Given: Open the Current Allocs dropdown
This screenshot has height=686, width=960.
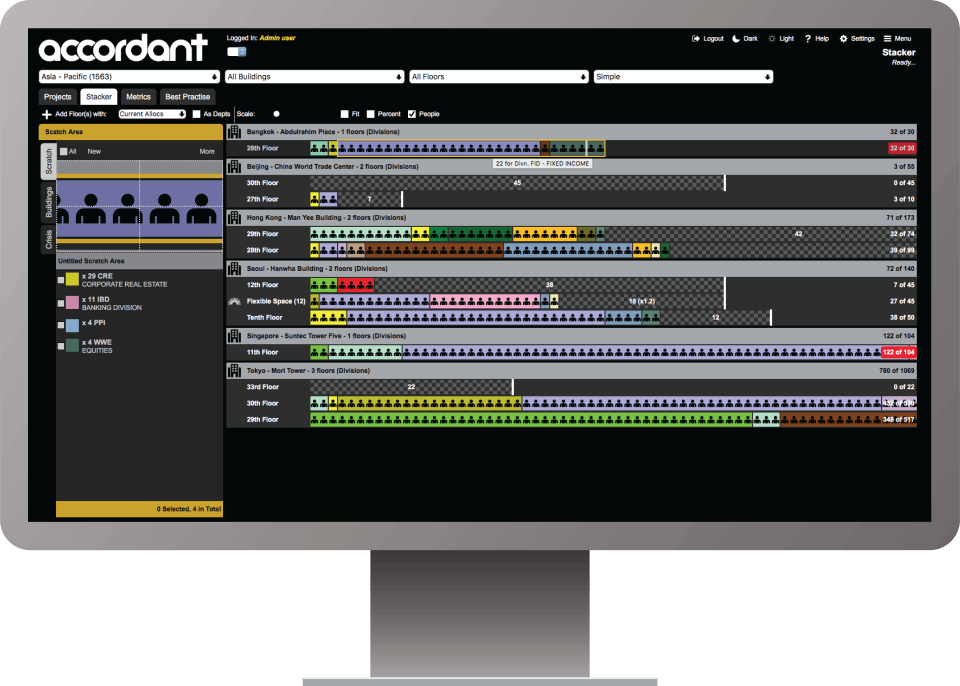Looking at the screenshot, I should [152, 114].
